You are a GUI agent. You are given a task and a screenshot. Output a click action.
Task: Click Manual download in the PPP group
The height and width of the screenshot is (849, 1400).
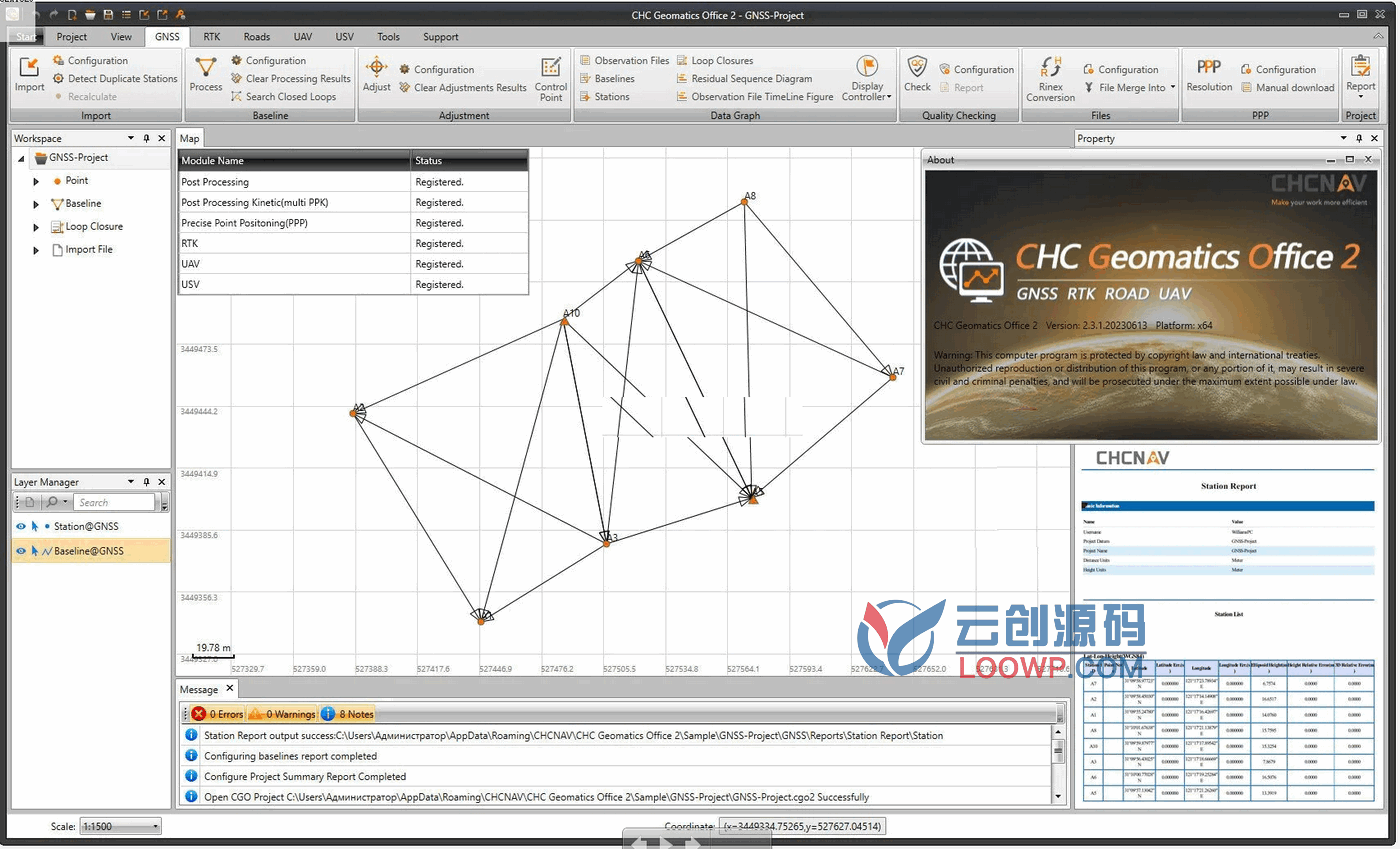coord(1287,87)
